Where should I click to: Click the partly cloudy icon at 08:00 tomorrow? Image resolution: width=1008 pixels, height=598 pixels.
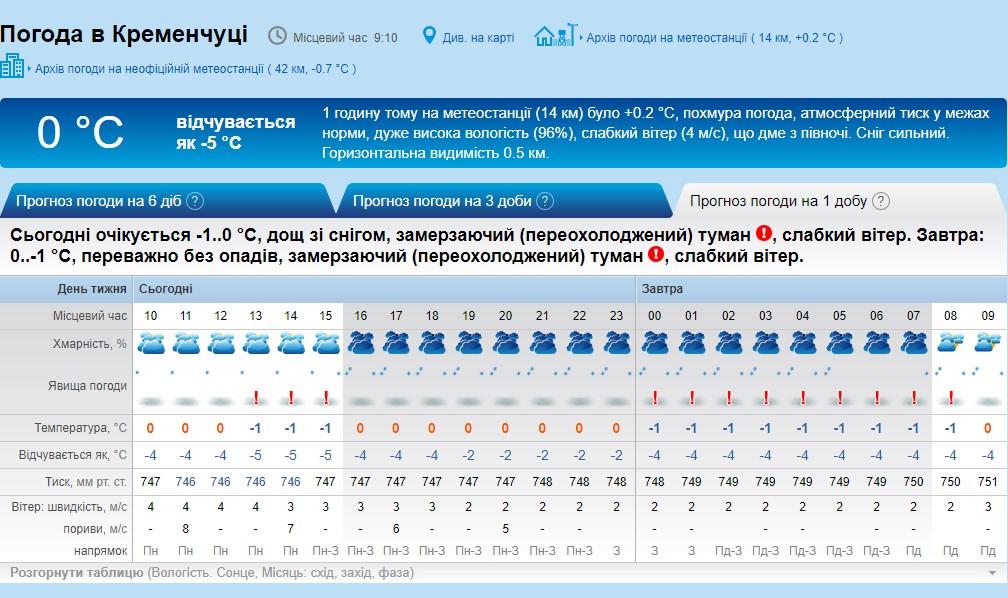[x=951, y=344]
